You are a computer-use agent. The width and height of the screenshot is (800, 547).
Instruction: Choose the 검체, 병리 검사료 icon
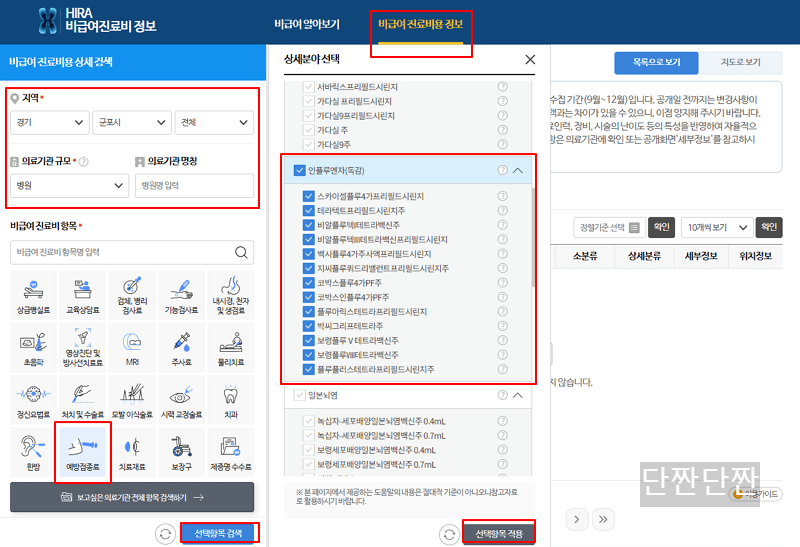132,295
